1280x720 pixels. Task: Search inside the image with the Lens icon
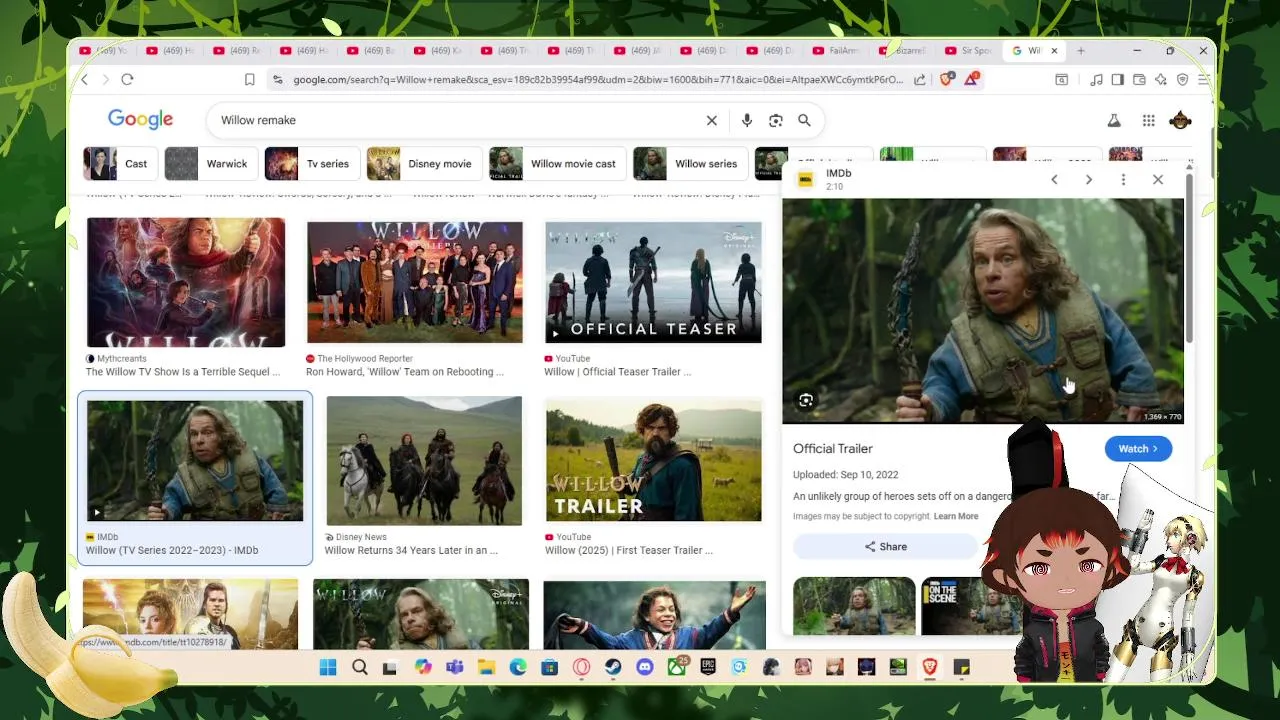pyautogui.click(x=806, y=401)
